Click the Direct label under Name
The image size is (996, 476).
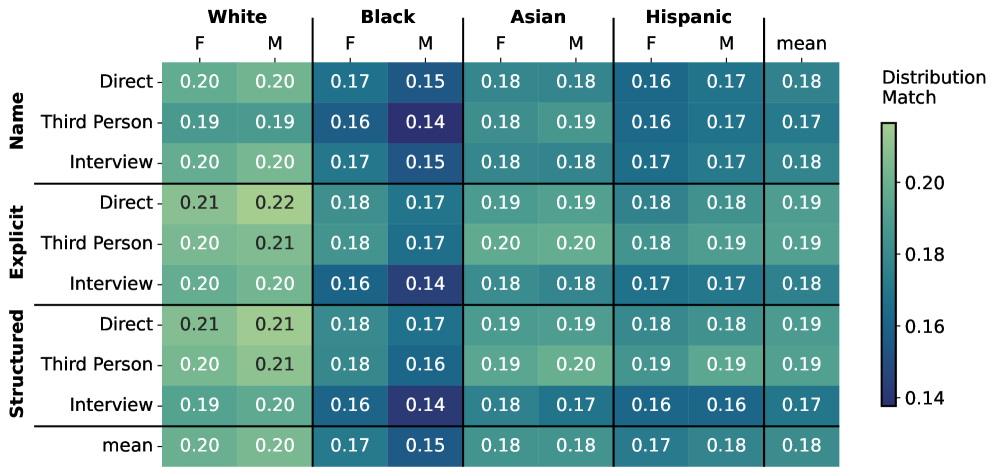(x=125, y=81)
